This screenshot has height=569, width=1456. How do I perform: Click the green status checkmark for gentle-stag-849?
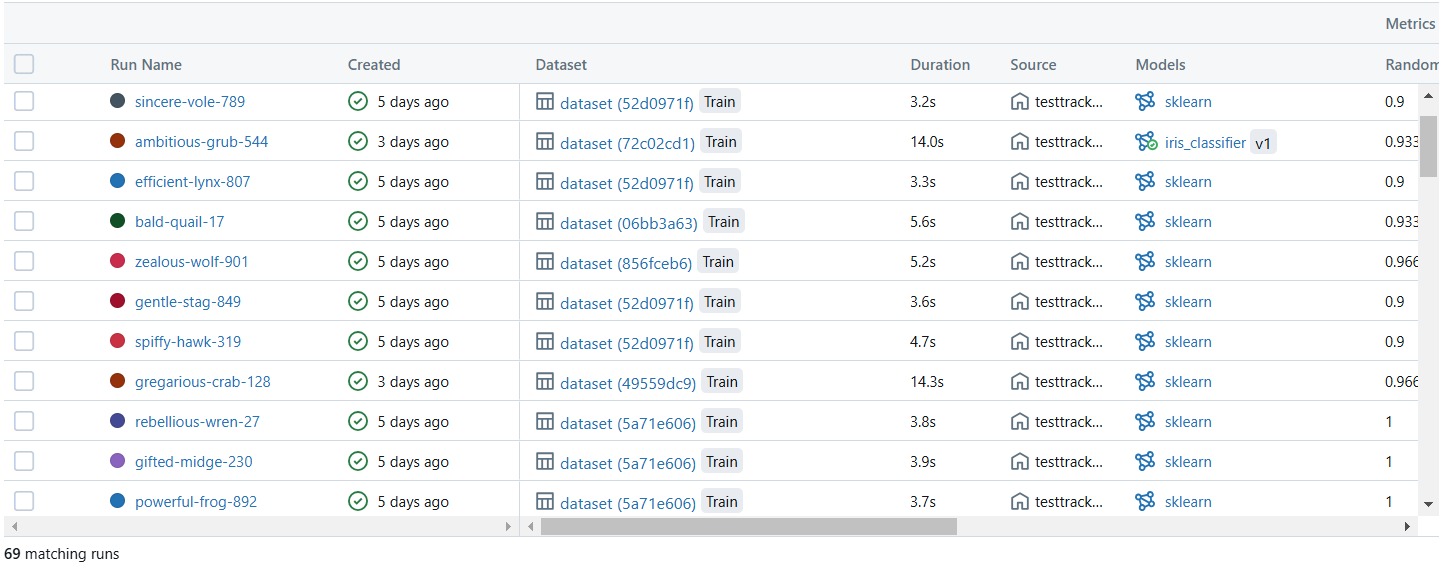pyautogui.click(x=358, y=302)
